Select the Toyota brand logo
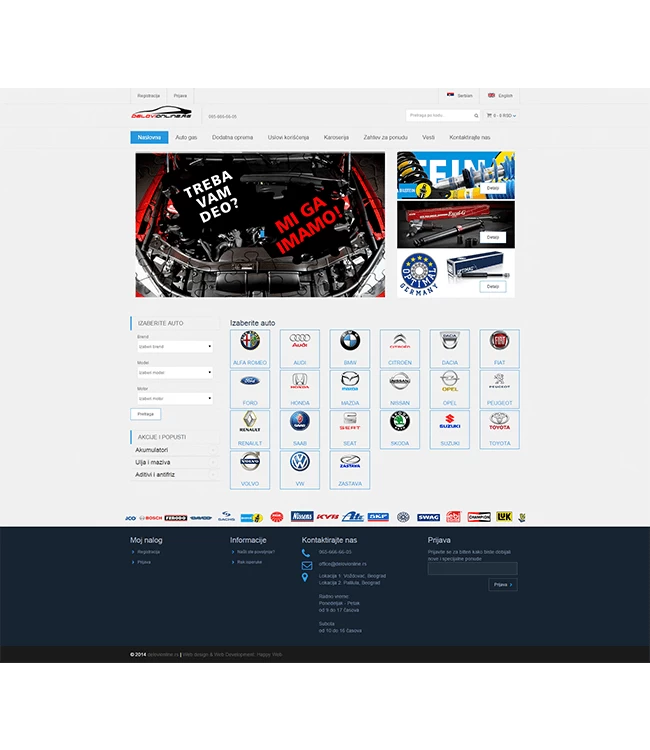 click(499, 421)
